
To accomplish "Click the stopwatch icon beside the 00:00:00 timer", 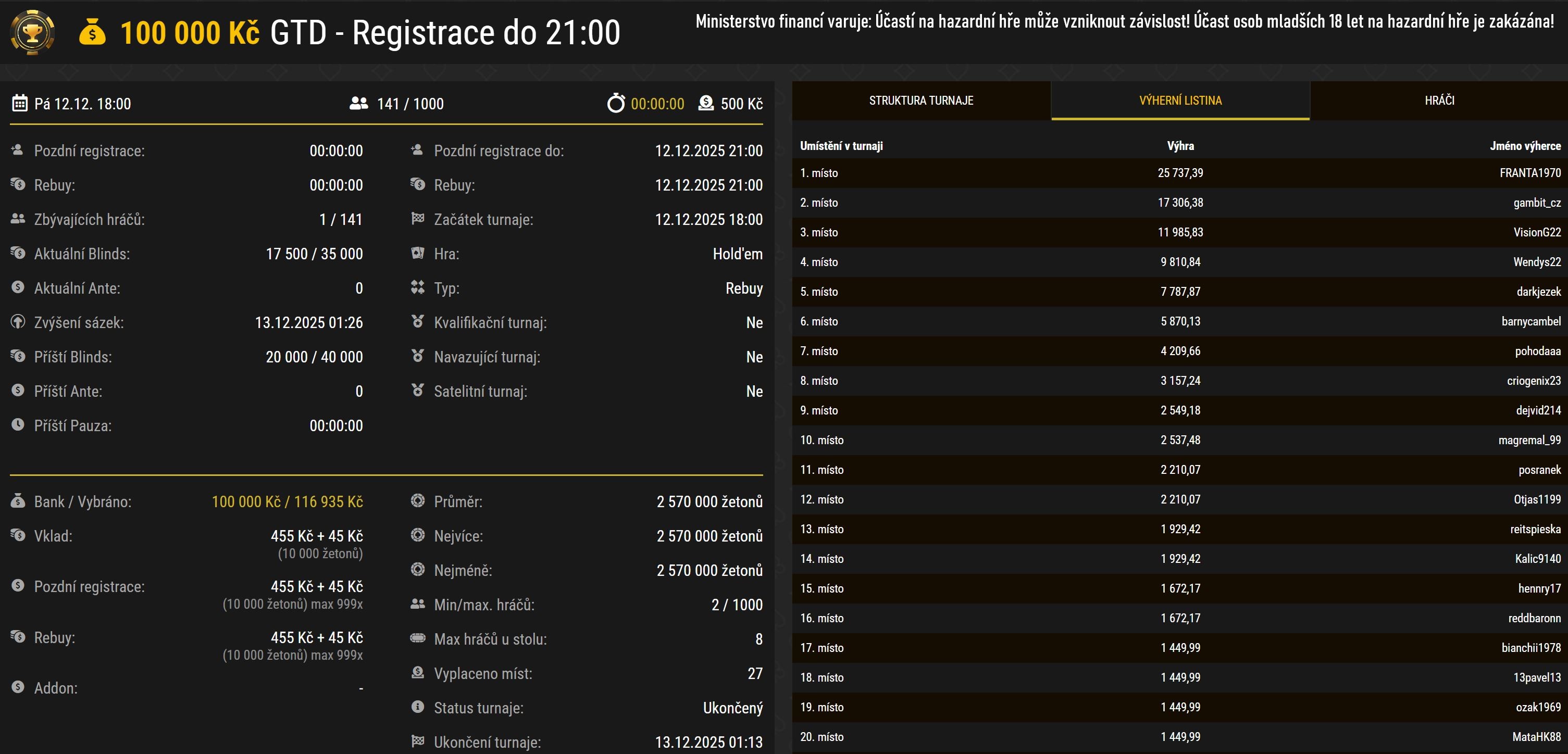I will coord(616,103).
